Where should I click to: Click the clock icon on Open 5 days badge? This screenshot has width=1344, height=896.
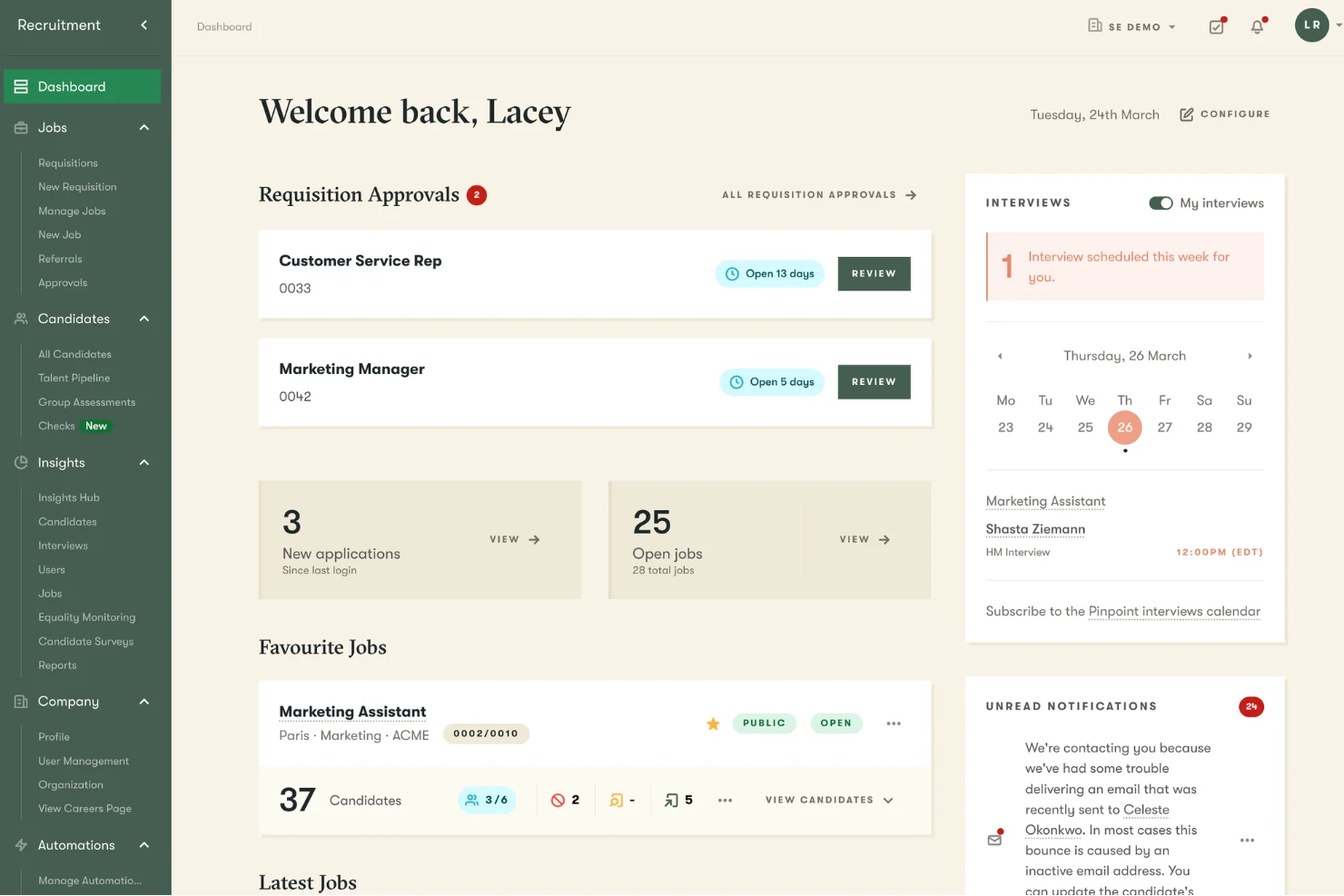(x=736, y=382)
